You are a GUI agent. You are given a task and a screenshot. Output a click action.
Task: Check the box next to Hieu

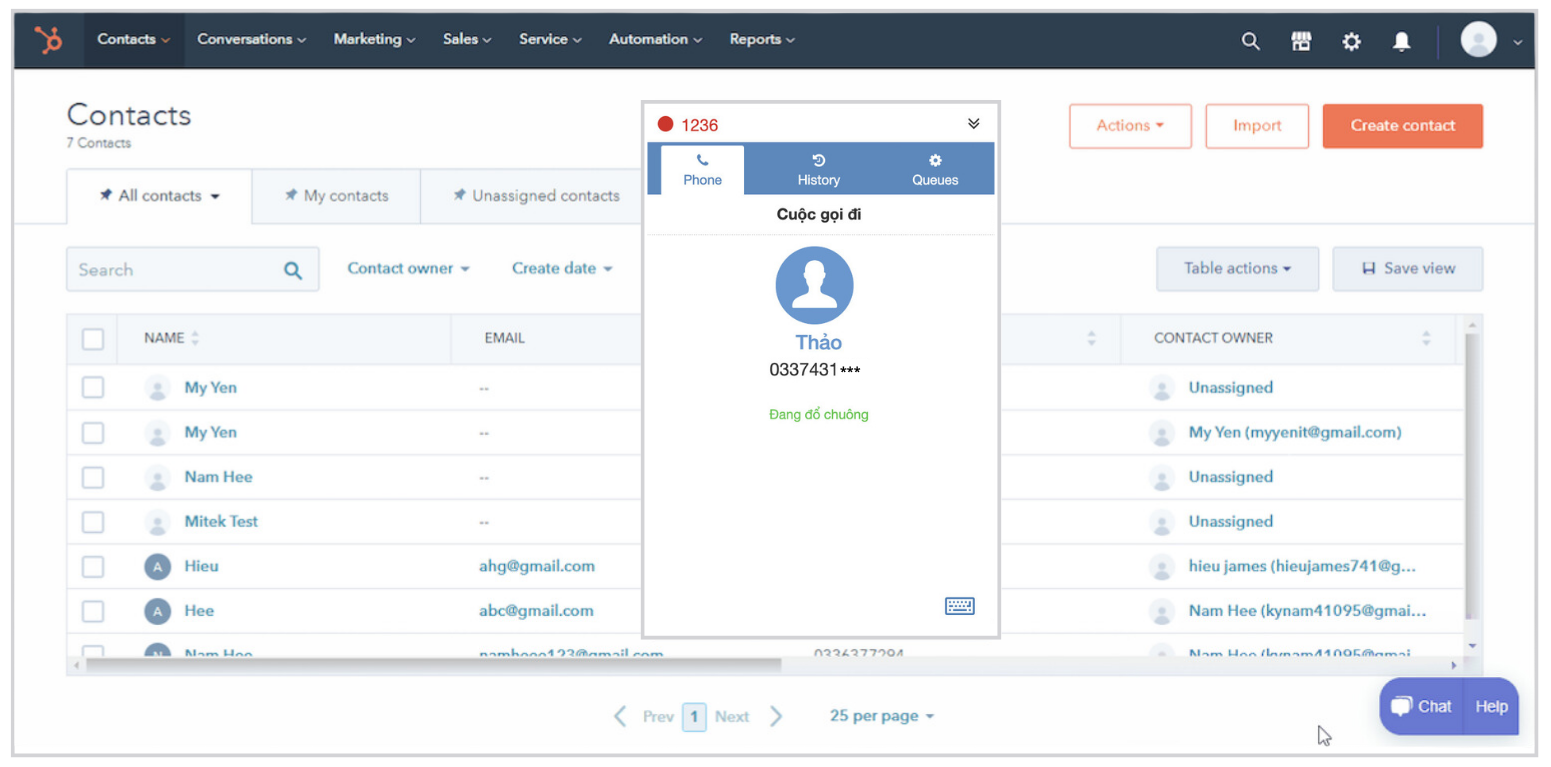click(93, 567)
